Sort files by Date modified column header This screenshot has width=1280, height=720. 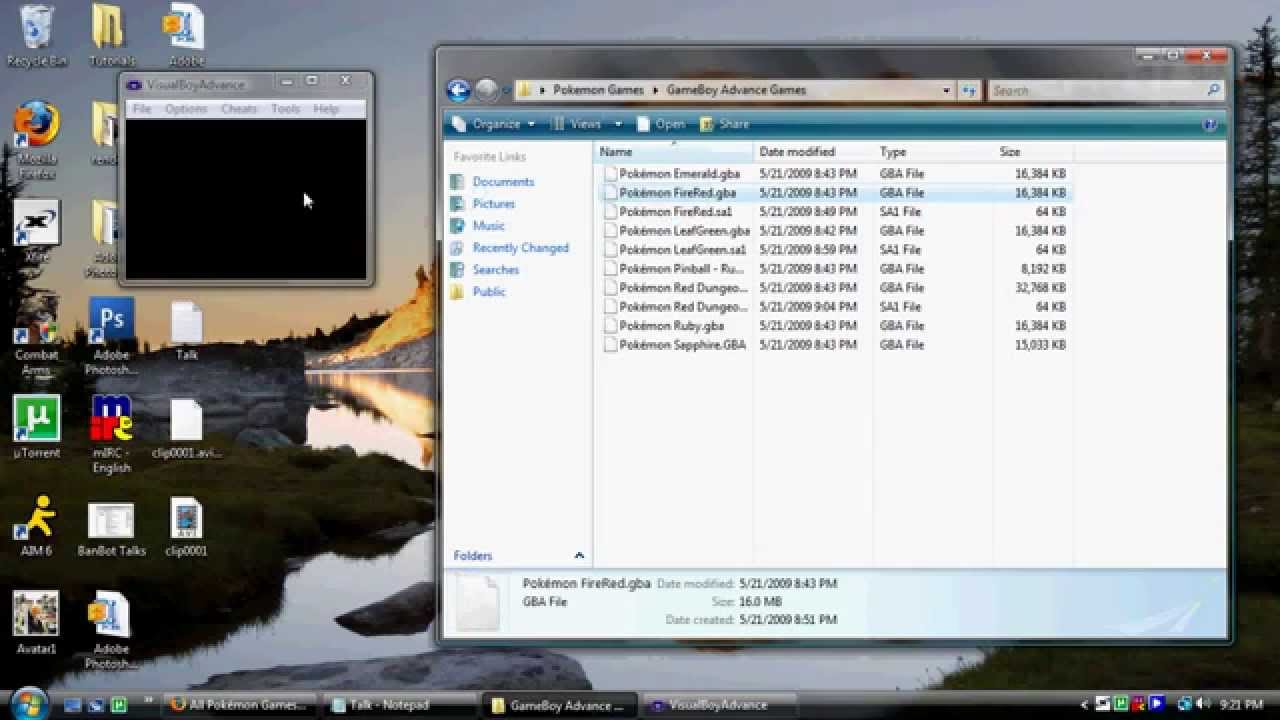click(x=813, y=152)
